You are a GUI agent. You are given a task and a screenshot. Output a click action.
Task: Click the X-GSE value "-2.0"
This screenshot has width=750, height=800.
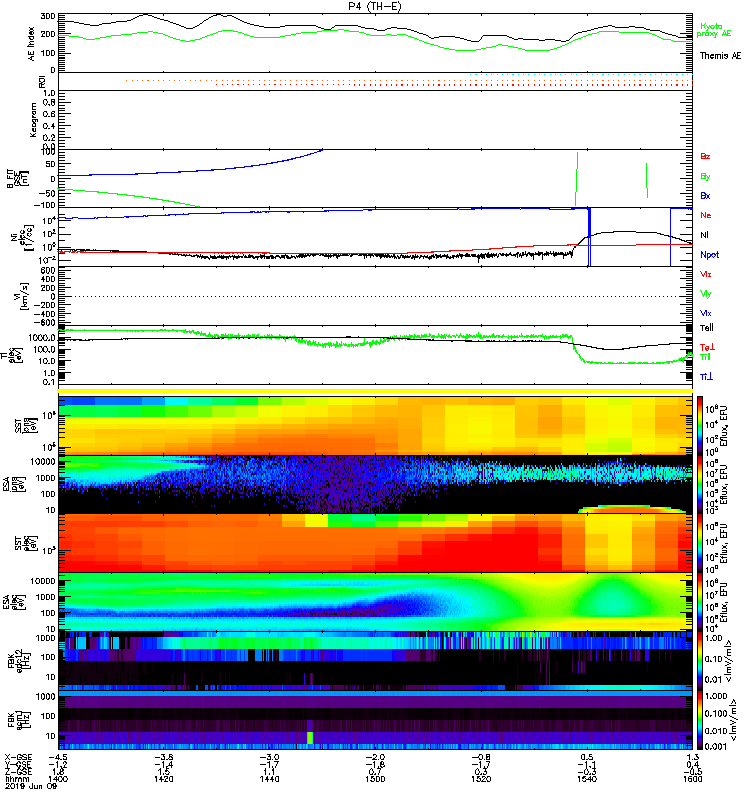[x=375, y=757]
